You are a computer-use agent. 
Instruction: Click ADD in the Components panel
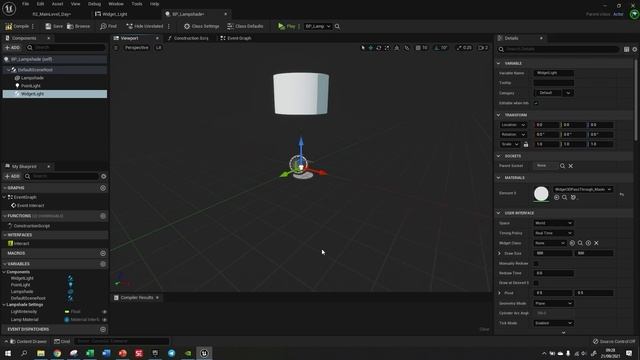click(x=12, y=47)
